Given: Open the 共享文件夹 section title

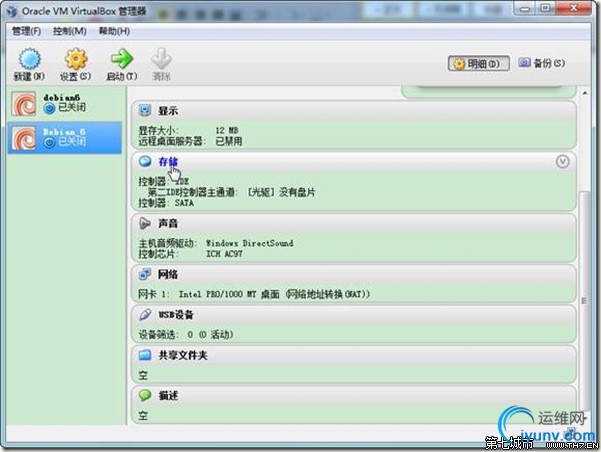Looking at the screenshot, I should [183, 355].
